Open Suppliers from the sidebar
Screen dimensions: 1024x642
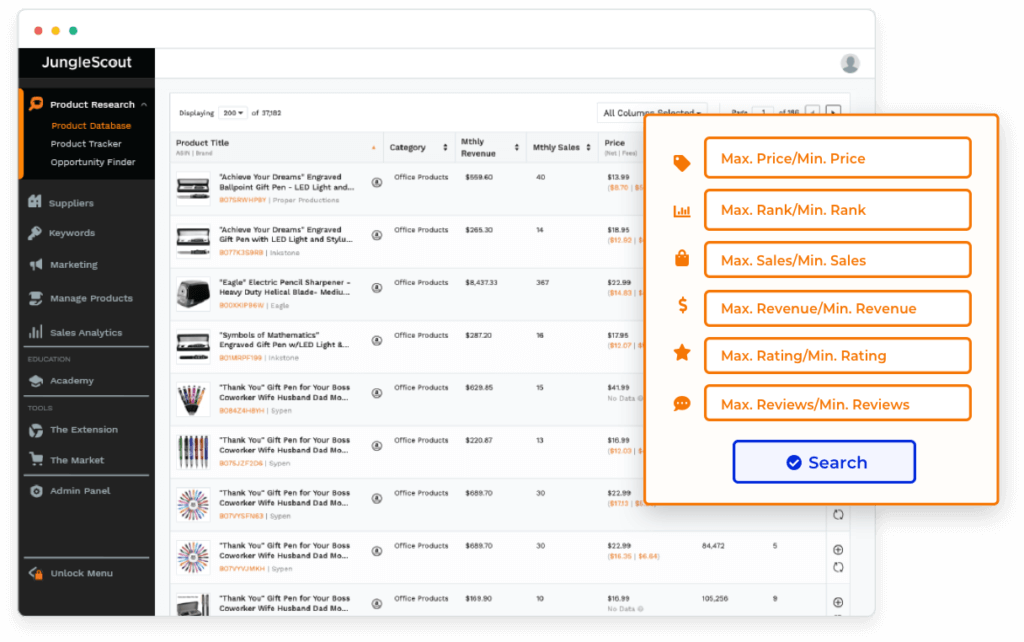click(x=71, y=203)
